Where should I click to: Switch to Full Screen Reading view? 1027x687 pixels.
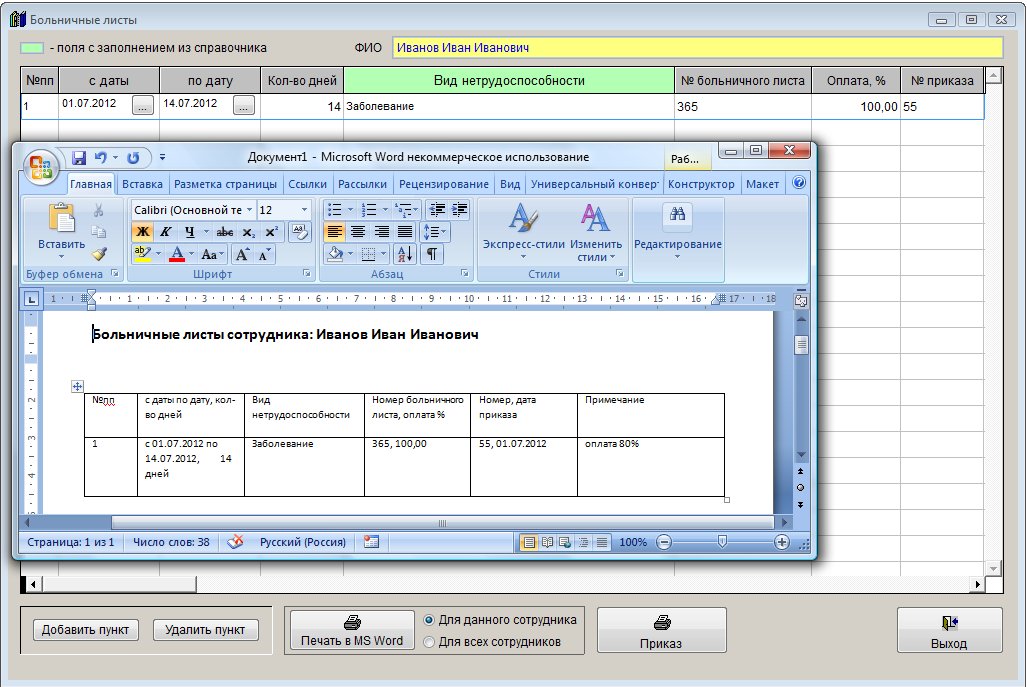548,542
